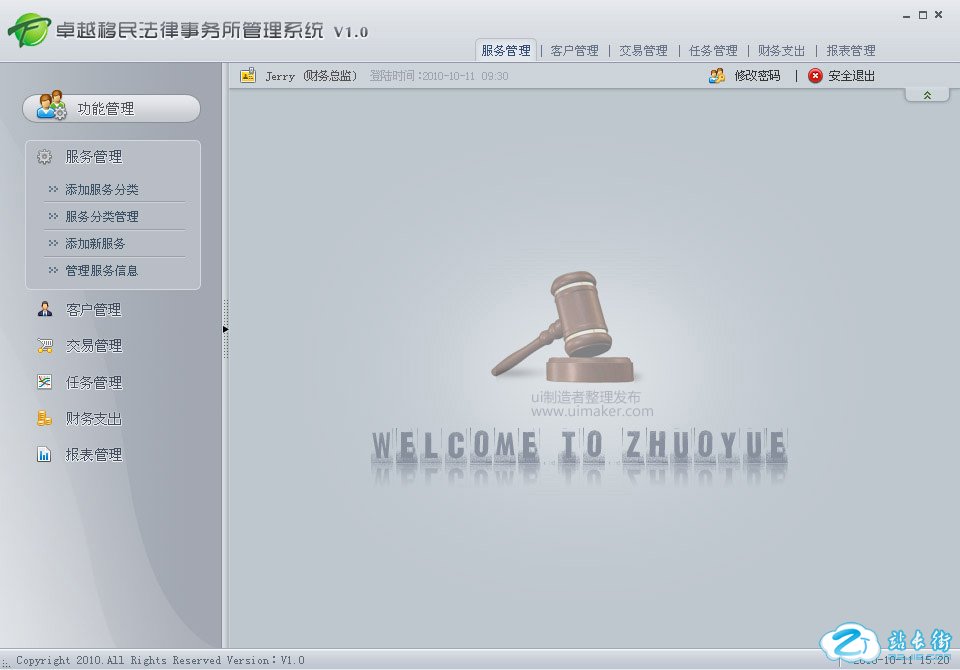Click the gear icon beside 服务管理

(x=44, y=157)
